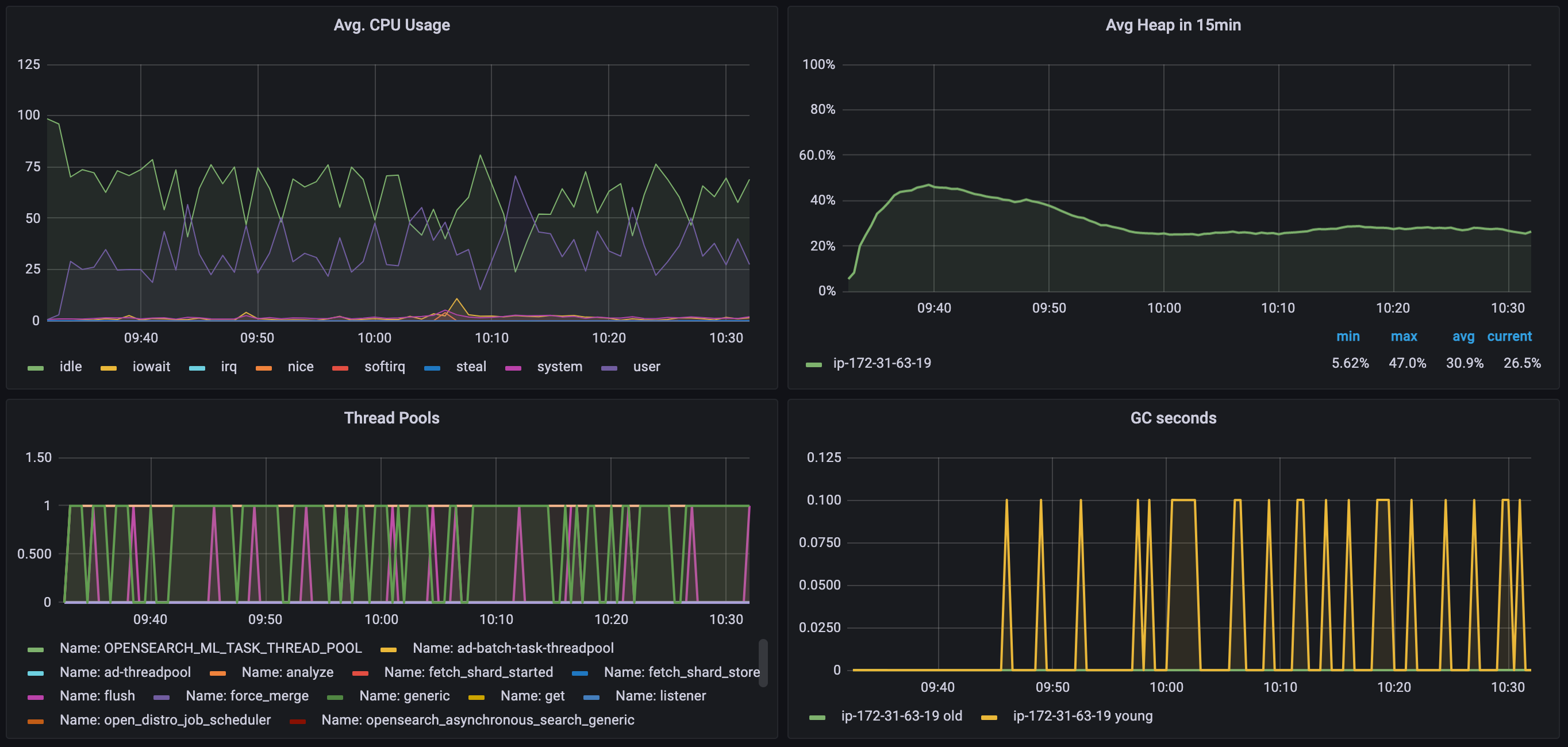Click the Thread Pools legend scrollbar
1568x747 pixels.
coord(763,663)
